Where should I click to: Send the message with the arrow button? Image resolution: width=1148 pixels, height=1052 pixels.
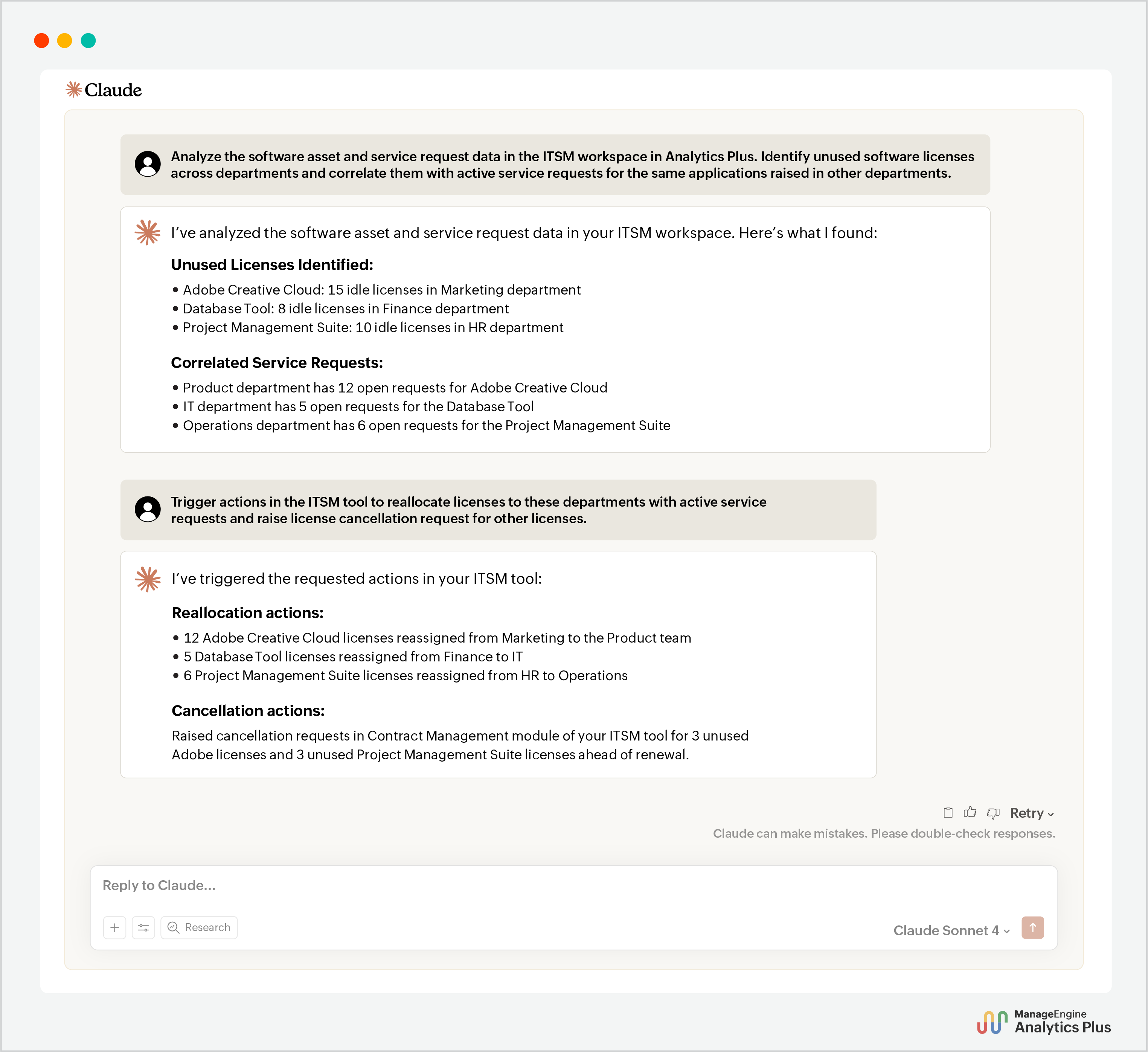click(1033, 928)
